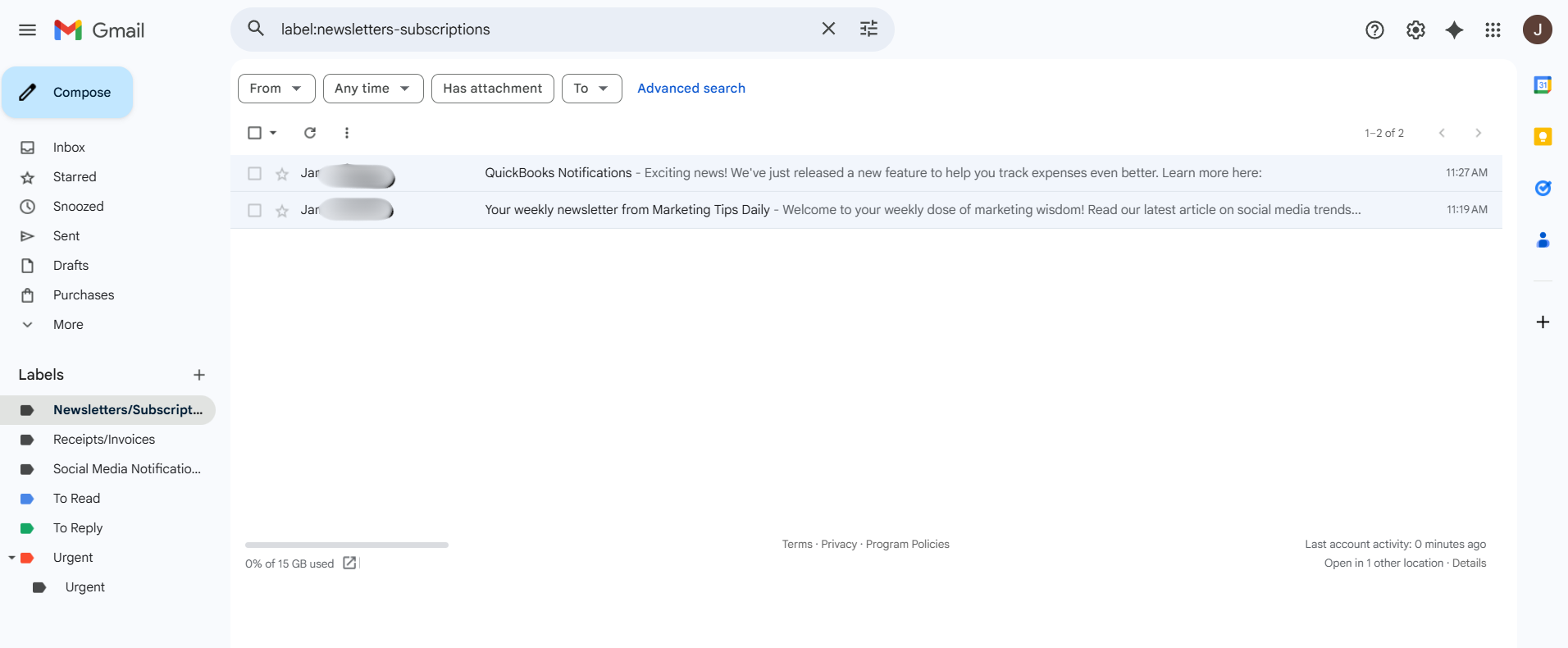Click the Advanced search link
The image size is (1568, 648).
pyautogui.click(x=691, y=89)
